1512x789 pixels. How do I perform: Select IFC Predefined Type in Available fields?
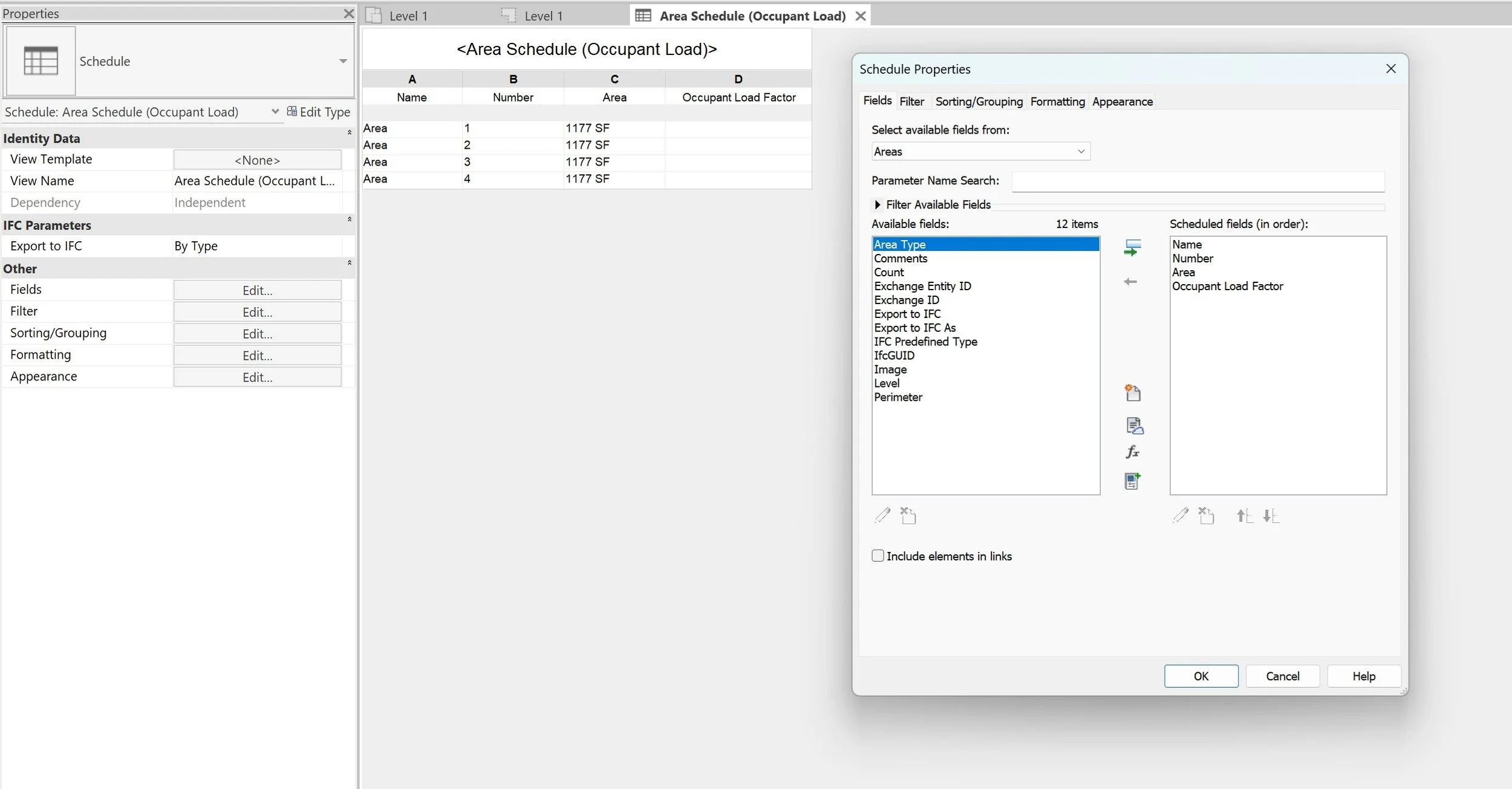pyautogui.click(x=985, y=342)
